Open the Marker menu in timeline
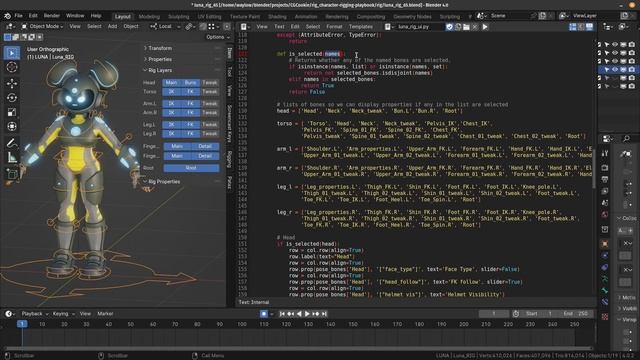640x360 pixels. pos(105,314)
